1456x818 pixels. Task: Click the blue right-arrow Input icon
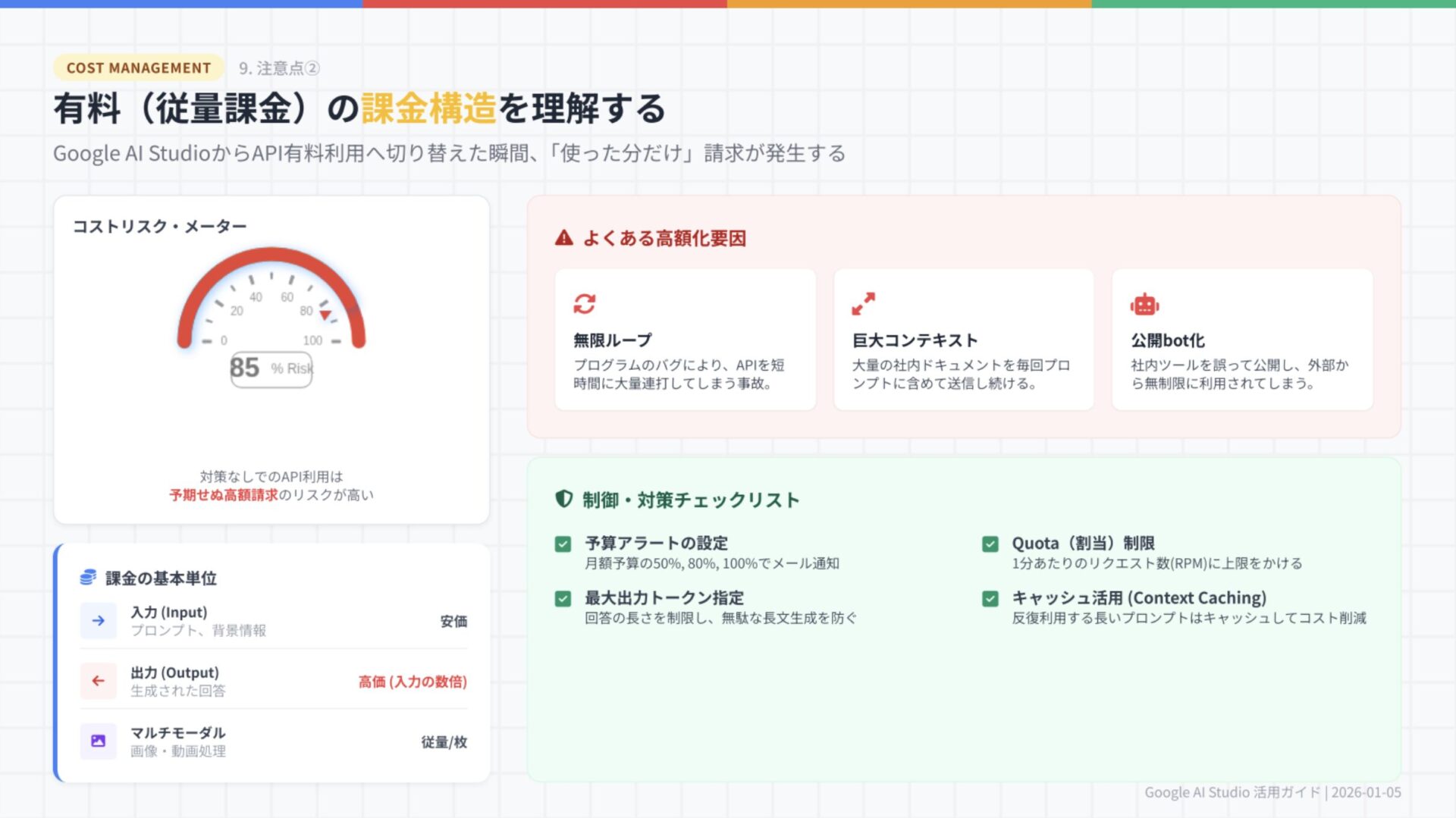[x=99, y=621]
